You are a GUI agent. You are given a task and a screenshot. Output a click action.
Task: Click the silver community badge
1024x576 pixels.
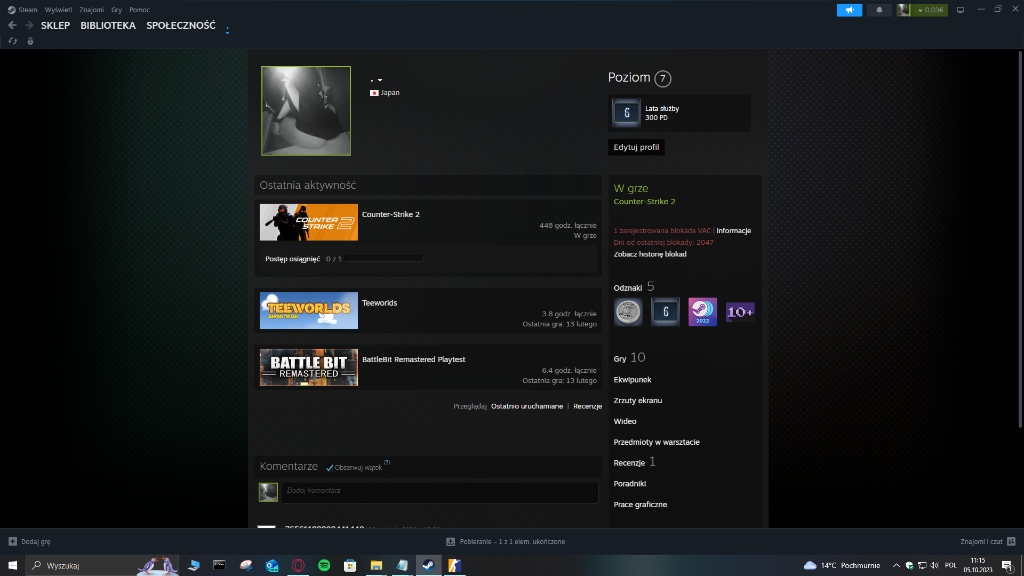pos(628,311)
